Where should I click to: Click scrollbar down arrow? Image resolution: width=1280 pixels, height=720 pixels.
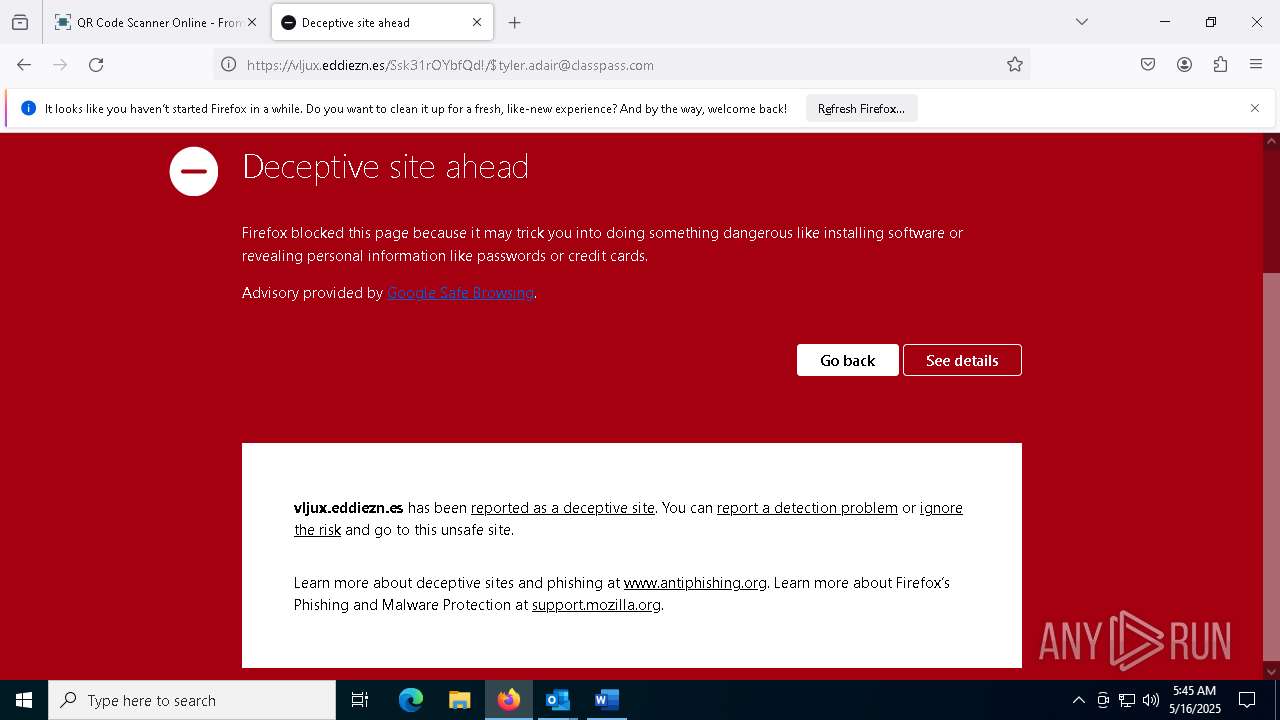1271,671
